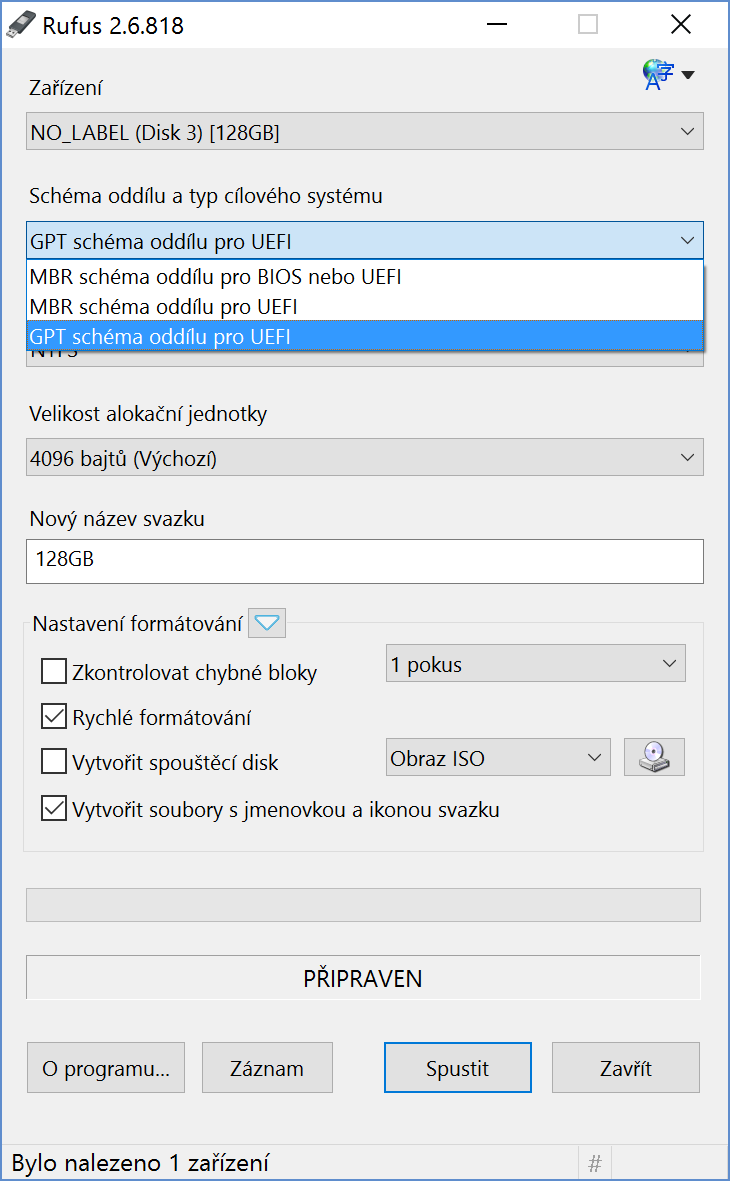Uncheck Vytvořit soubory s jmenovkou a ikonou
This screenshot has height=1181, width=730.
click(54, 808)
